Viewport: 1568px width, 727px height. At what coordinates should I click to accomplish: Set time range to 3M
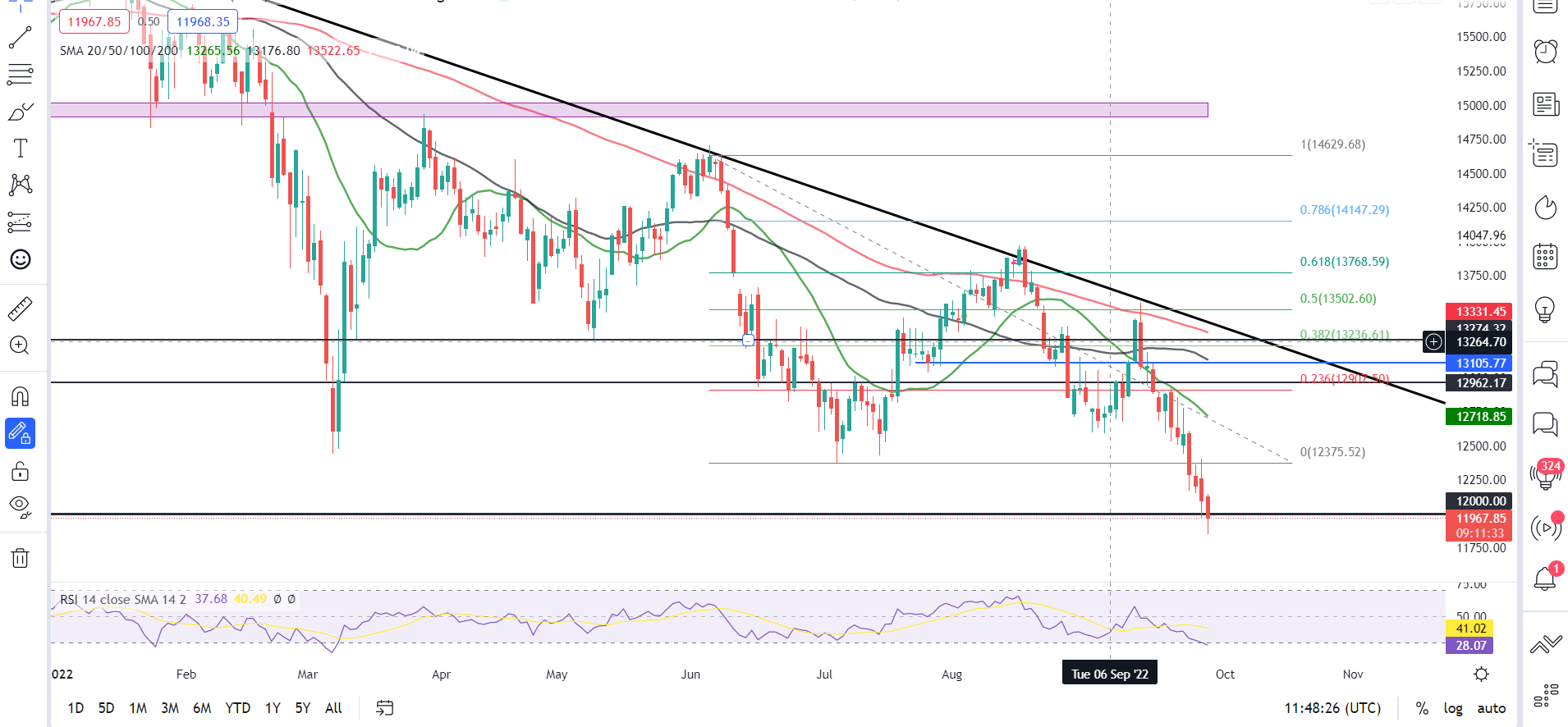click(170, 707)
